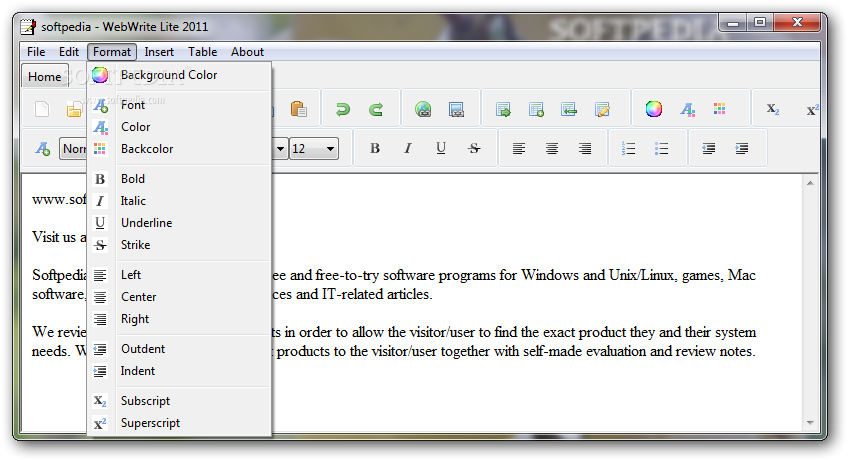This screenshot has height=461, width=848.
Task: Choose Background Color in the Format menu
Action: pos(179,75)
